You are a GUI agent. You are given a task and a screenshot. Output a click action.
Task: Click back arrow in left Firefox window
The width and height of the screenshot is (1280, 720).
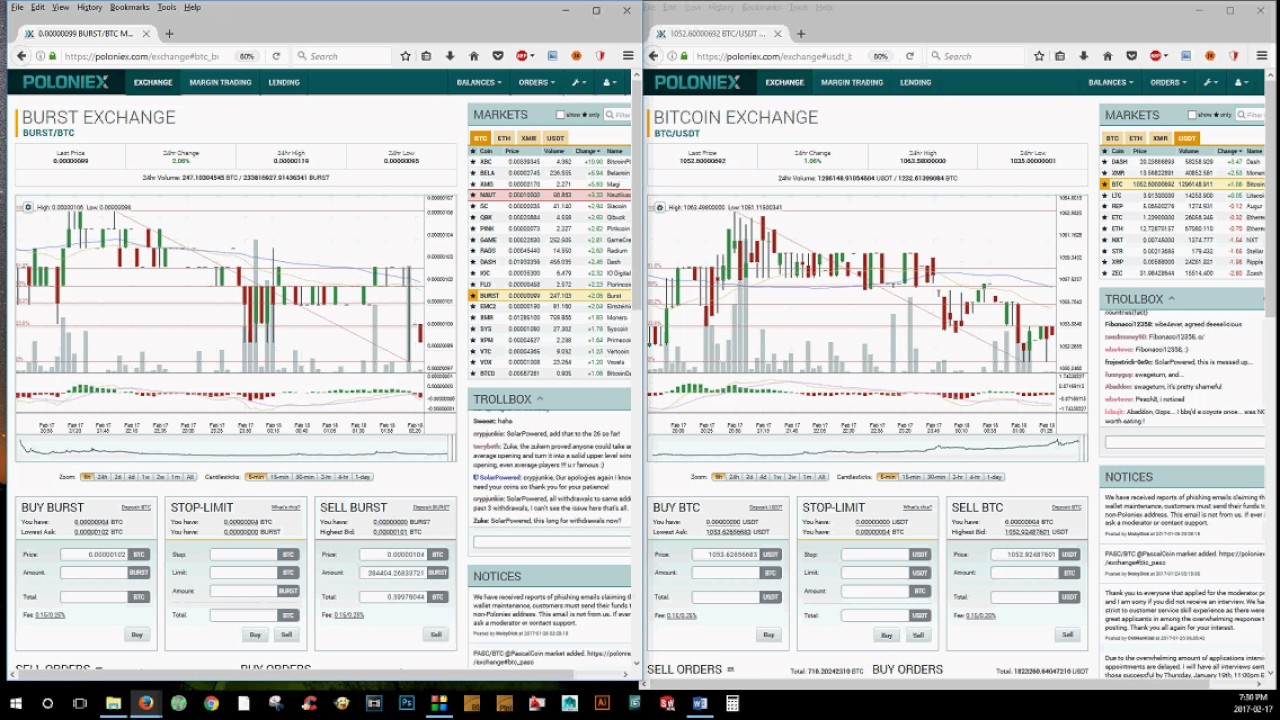22,56
